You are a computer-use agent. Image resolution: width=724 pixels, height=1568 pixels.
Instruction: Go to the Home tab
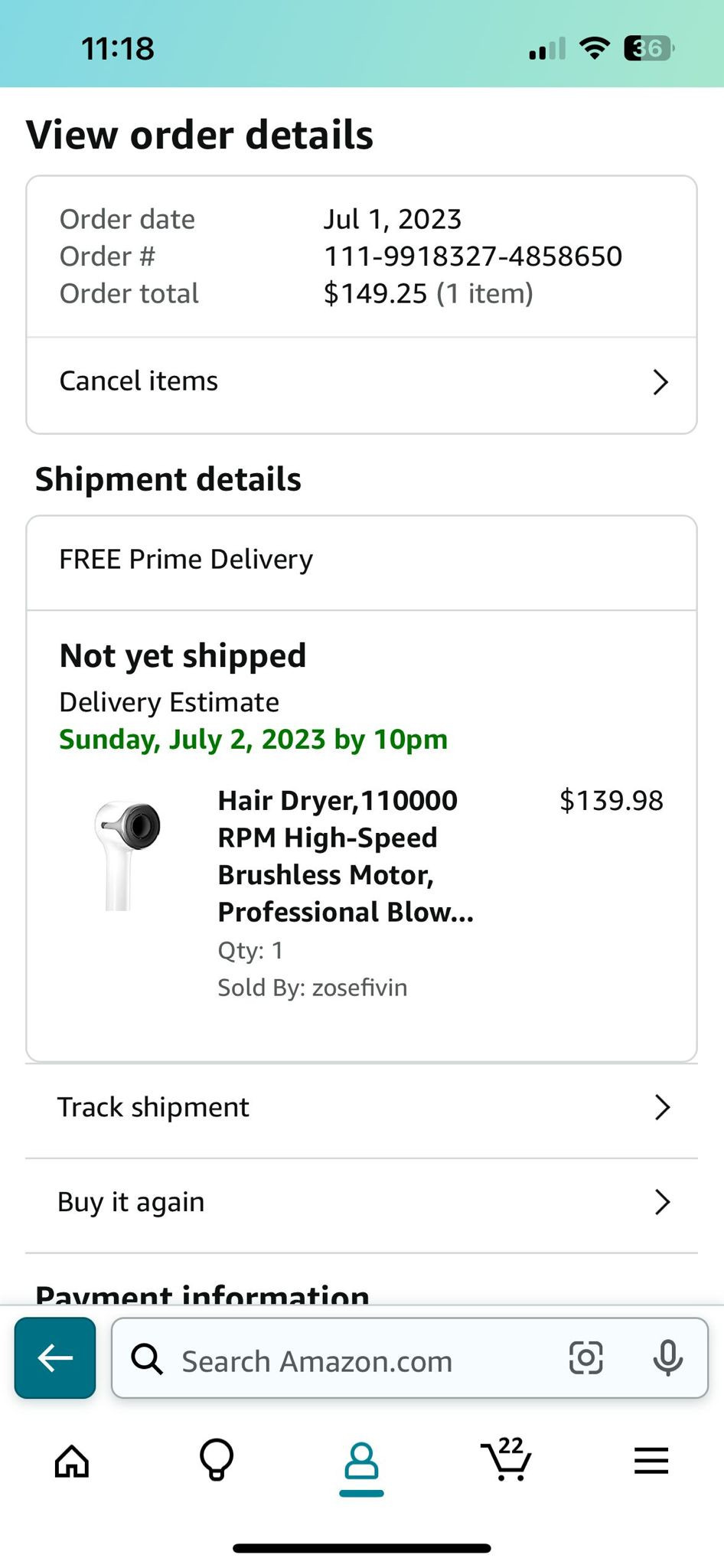pyautogui.click(x=72, y=1461)
